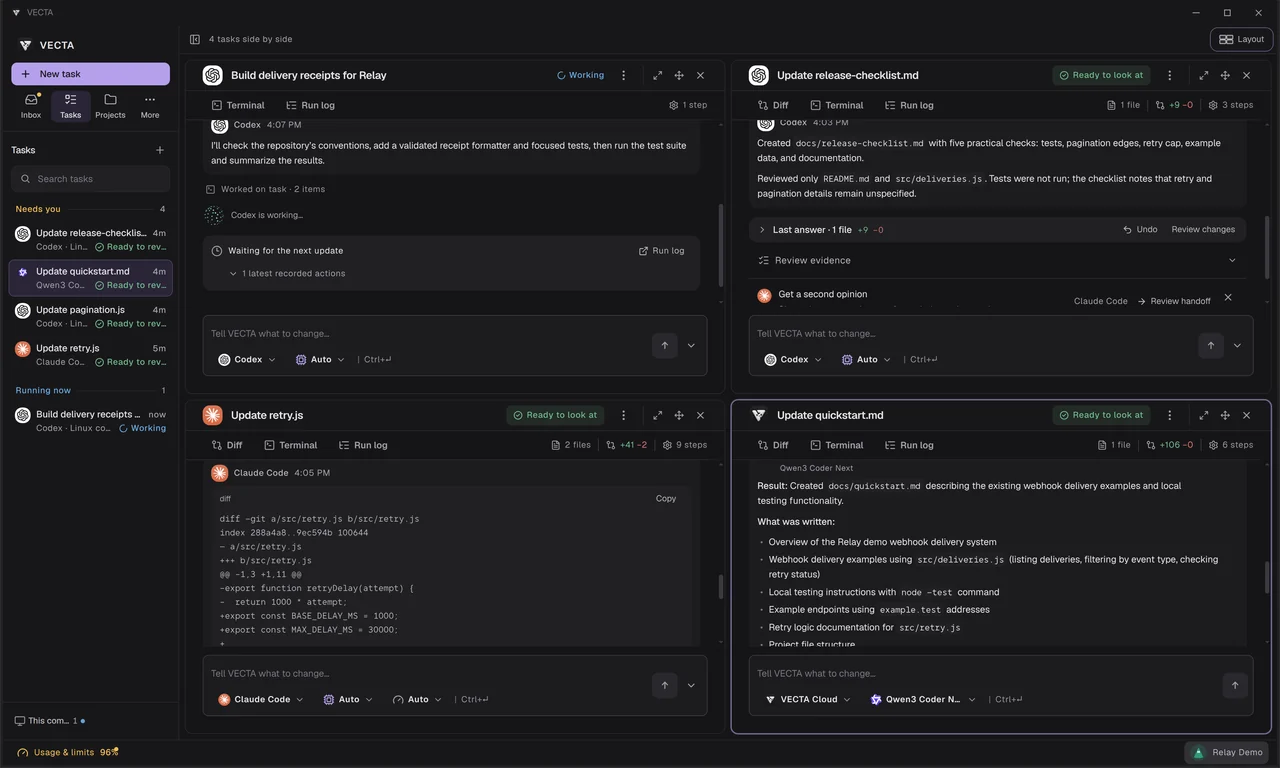Expand the Build delivery receipts panel to fullscreen
This screenshot has width=1280, height=768.
tap(658, 75)
